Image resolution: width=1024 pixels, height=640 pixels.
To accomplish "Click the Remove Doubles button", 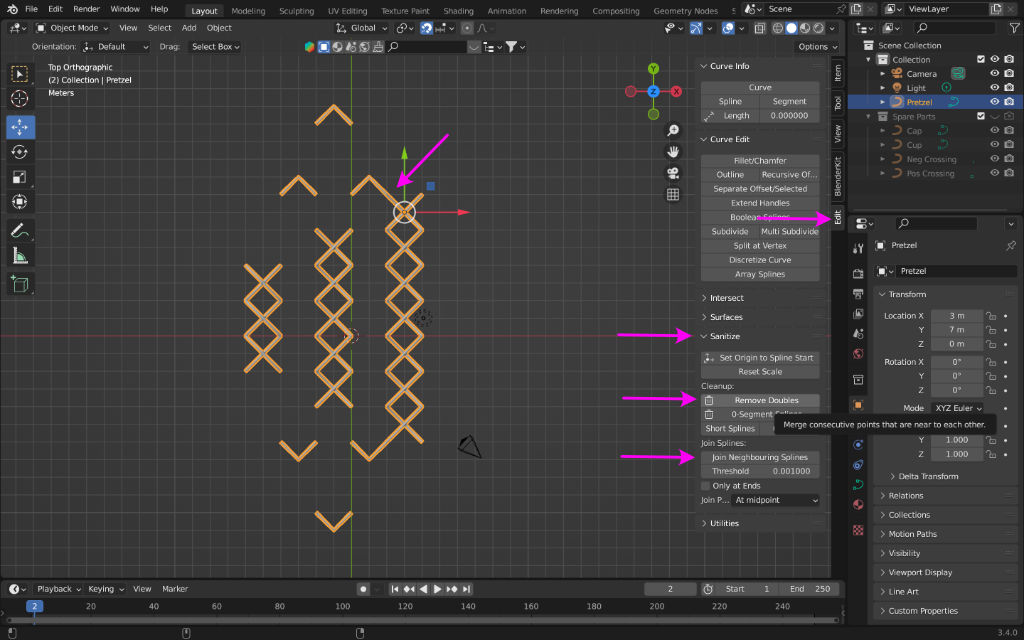I will click(766, 400).
